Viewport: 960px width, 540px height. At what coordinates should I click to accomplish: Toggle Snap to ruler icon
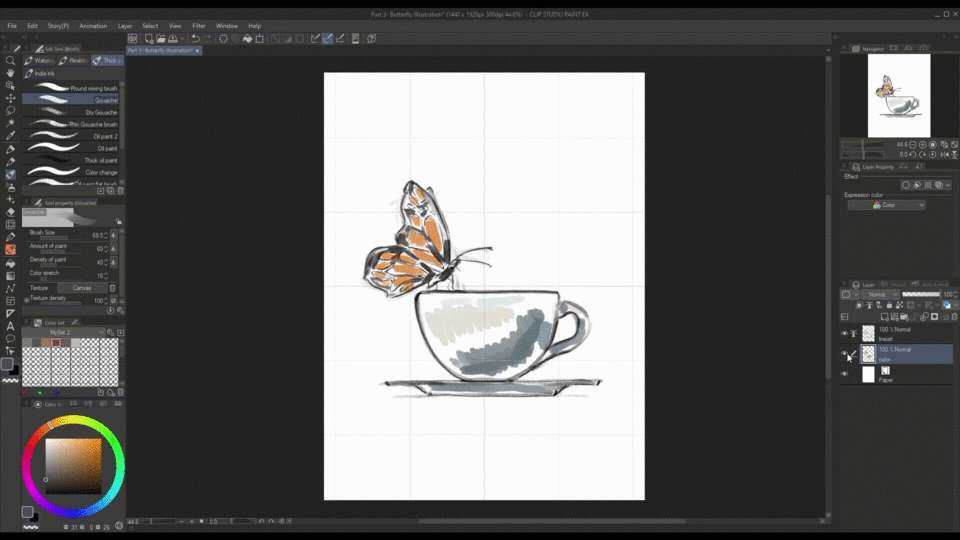[315, 39]
